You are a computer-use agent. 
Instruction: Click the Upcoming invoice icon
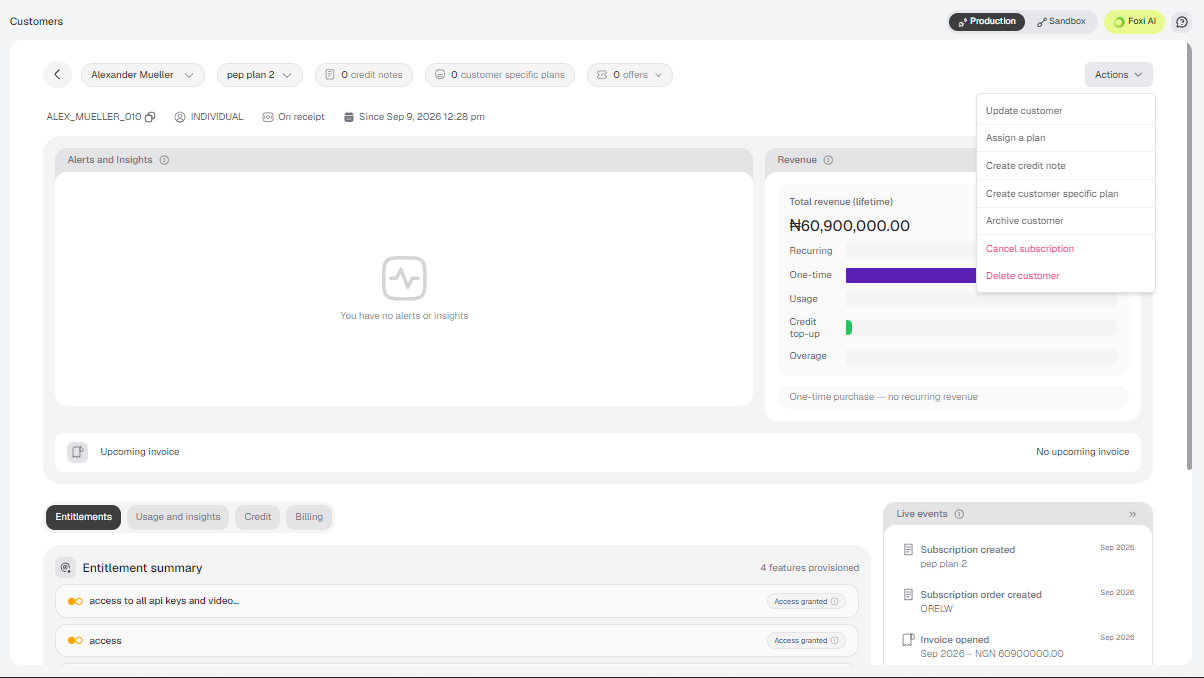tap(78, 452)
